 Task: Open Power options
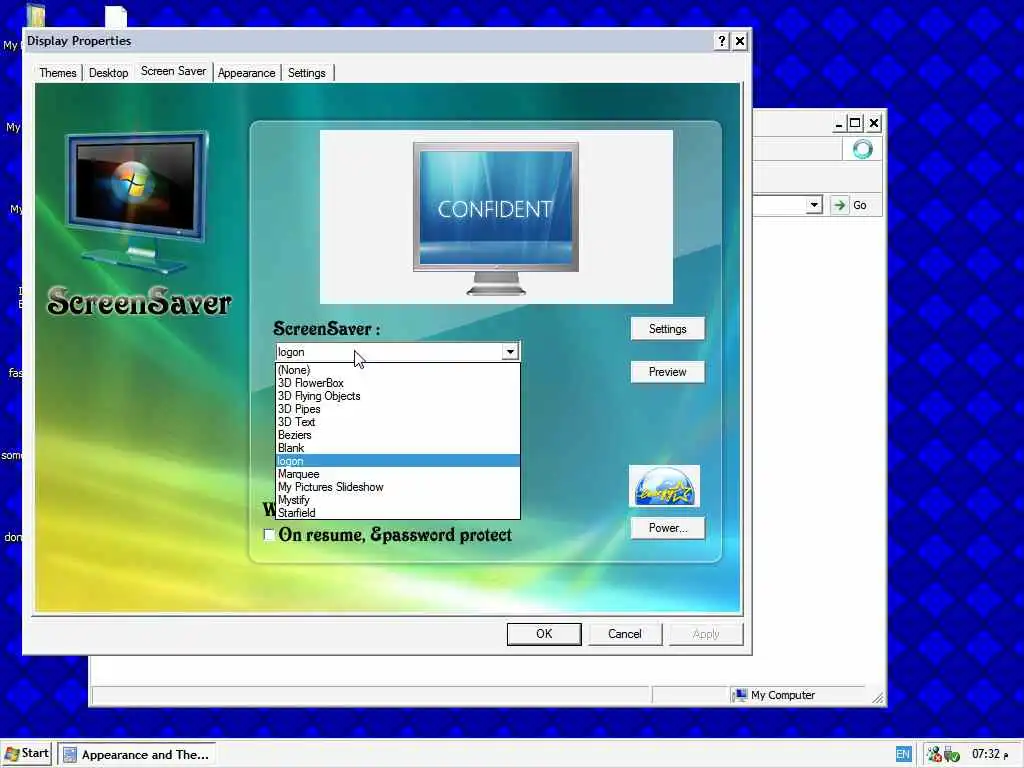point(667,528)
